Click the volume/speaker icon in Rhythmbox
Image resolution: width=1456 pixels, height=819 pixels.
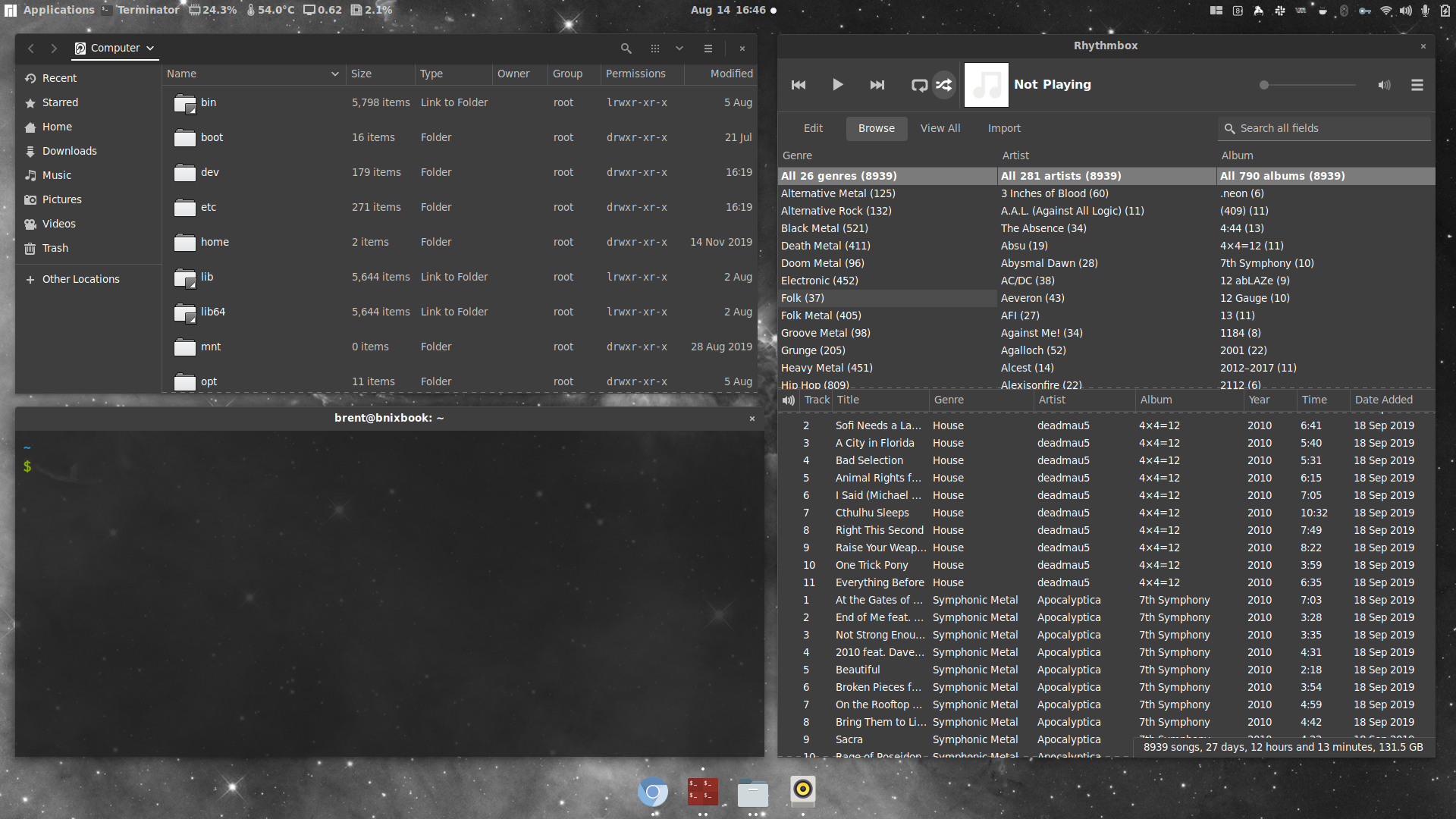(1384, 85)
